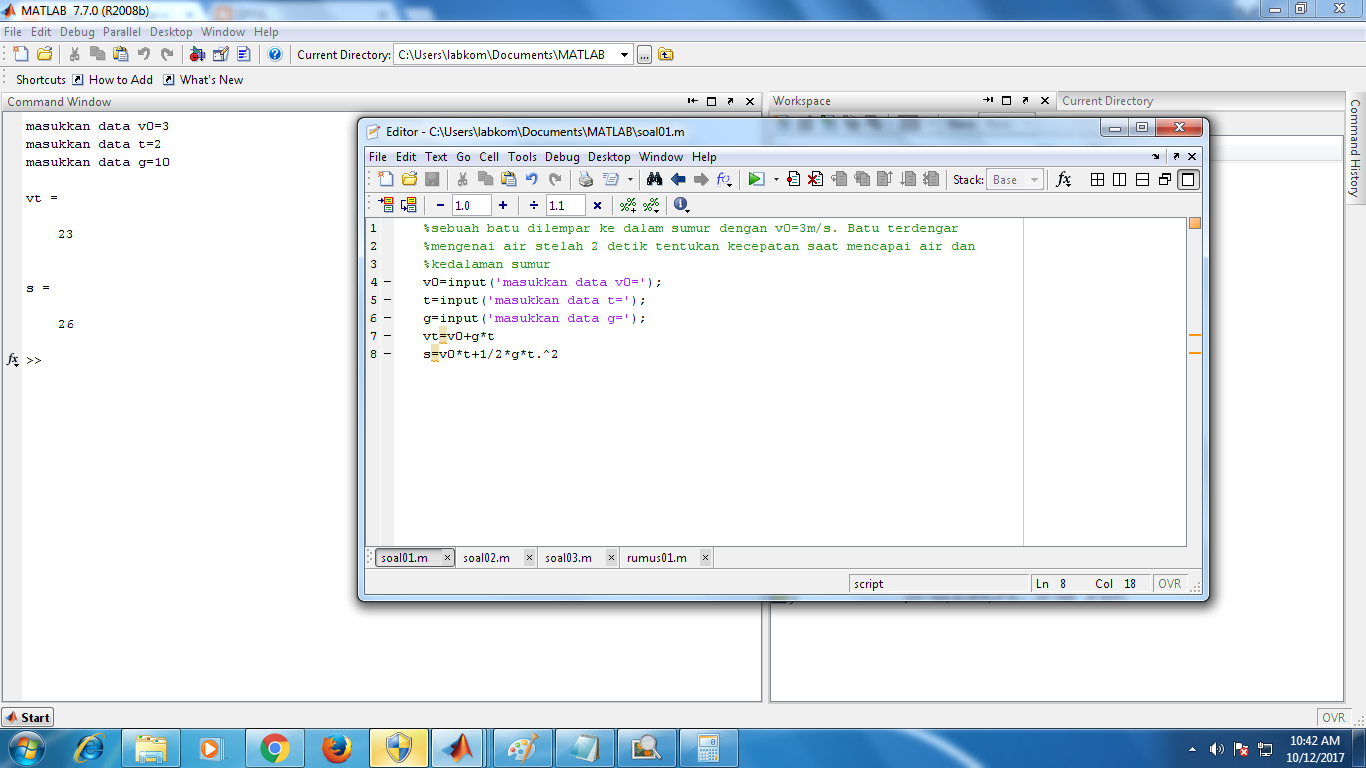Click the new file icon in MATLAB toolbar
This screenshot has height=768, width=1366.
(x=21, y=54)
